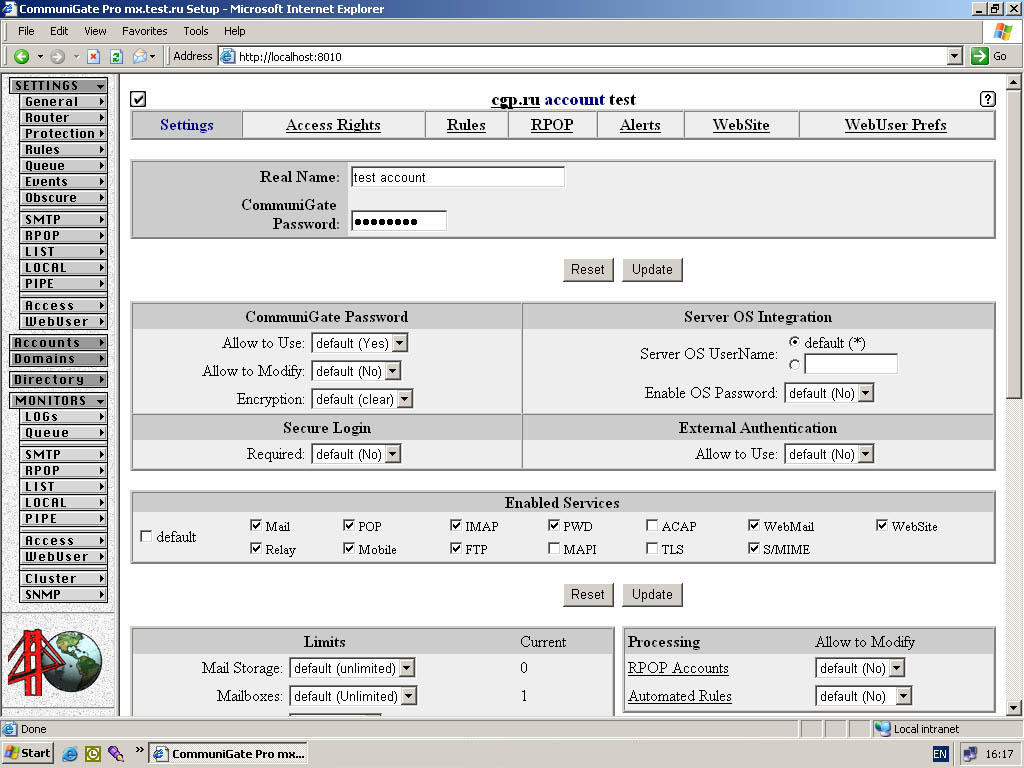
Task: Click the upper Update button
Action: tap(652, 270)
